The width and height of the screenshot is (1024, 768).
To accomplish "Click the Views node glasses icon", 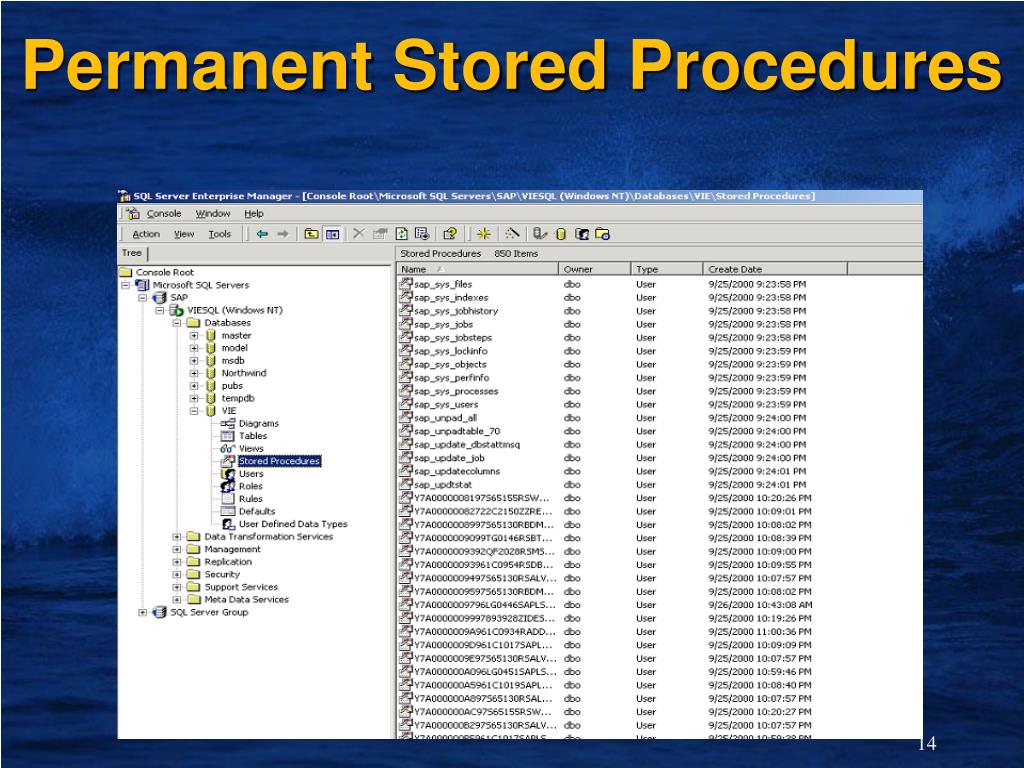I will pos(227,449).
